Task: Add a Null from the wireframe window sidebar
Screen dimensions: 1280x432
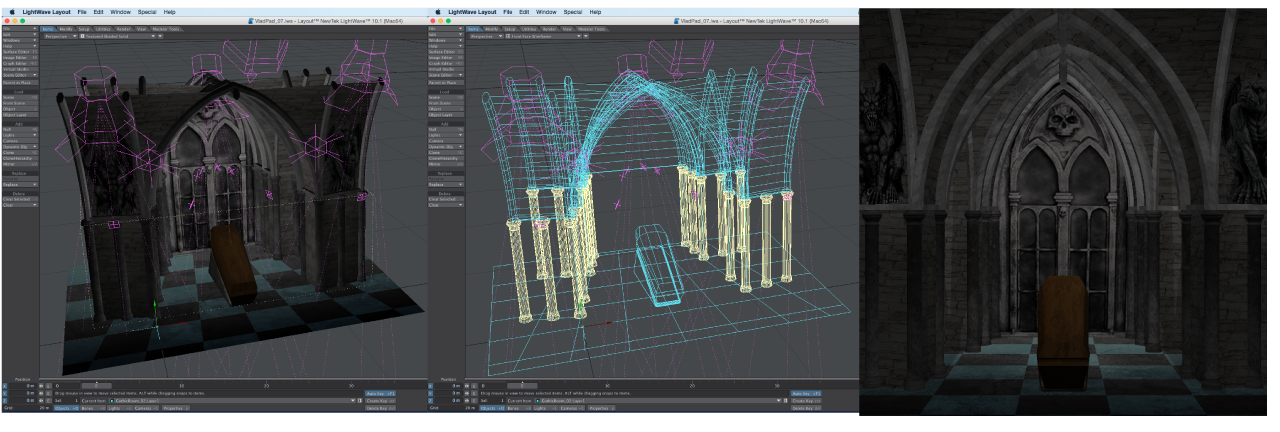Action: pos(442,129)
